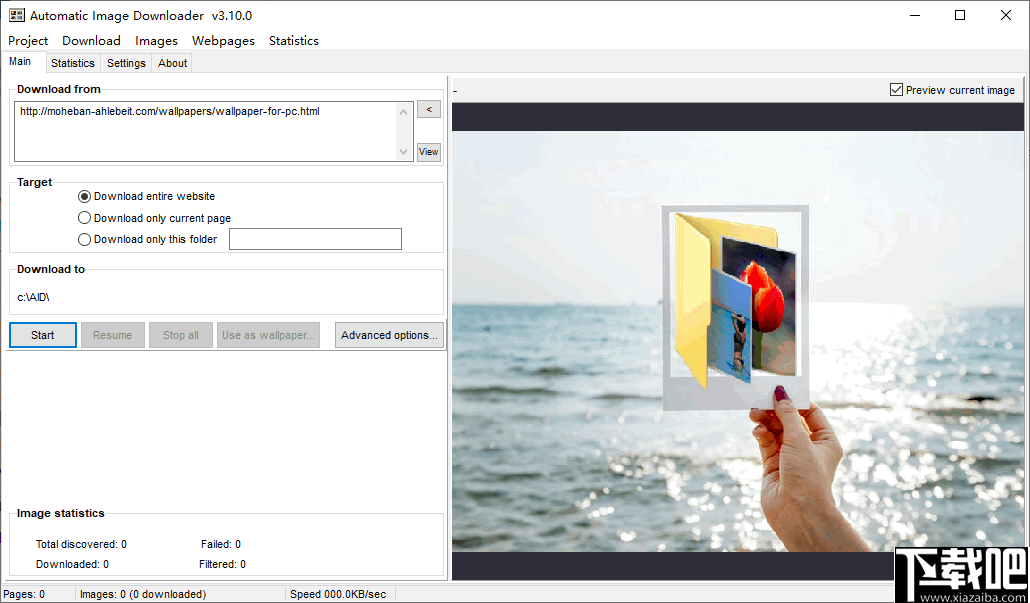Click the Start button to begin downloading

tap(42, 334)
